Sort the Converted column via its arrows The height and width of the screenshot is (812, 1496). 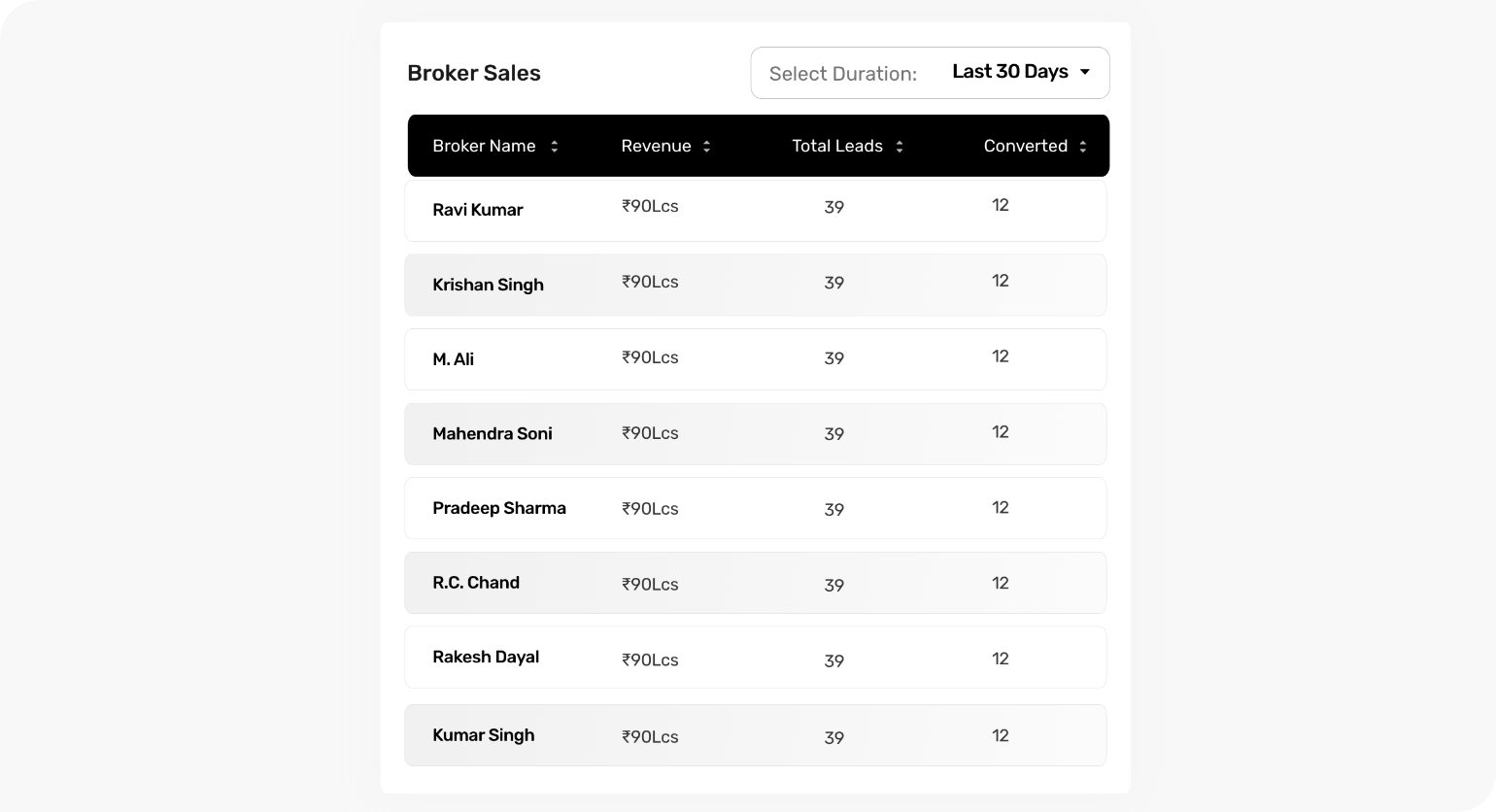tap(1083, 147)
